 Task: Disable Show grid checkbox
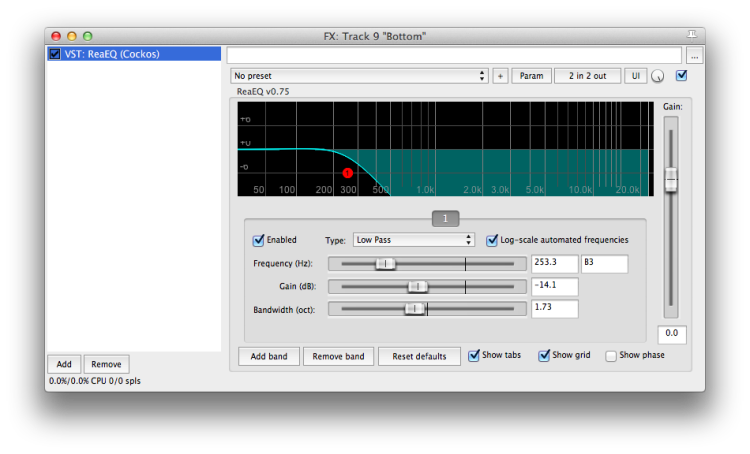(544, 355)
